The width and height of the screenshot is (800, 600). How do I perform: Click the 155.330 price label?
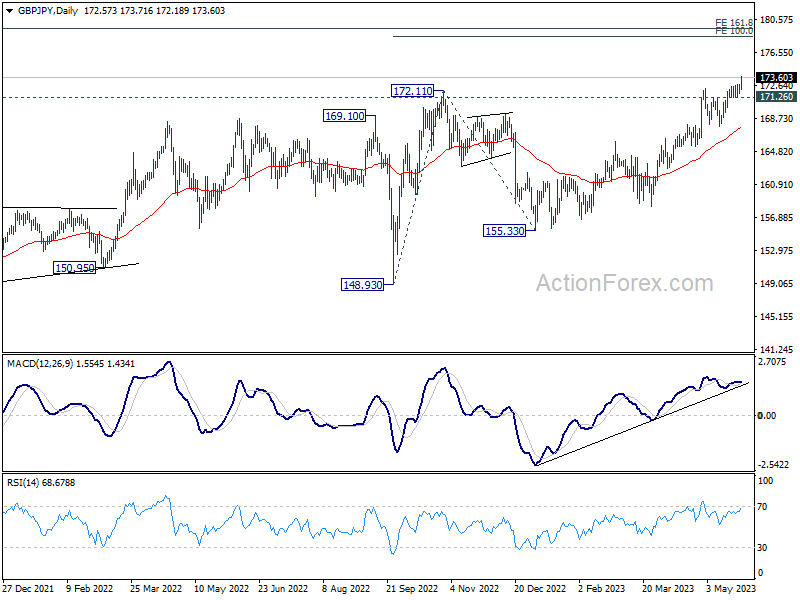505,231
